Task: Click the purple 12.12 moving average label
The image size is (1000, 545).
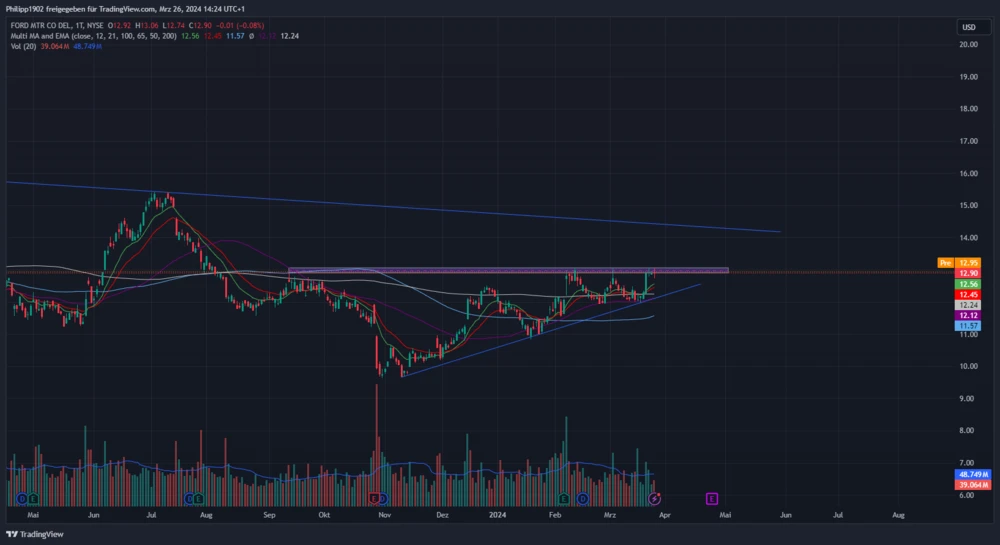Action: click(968, 315)
